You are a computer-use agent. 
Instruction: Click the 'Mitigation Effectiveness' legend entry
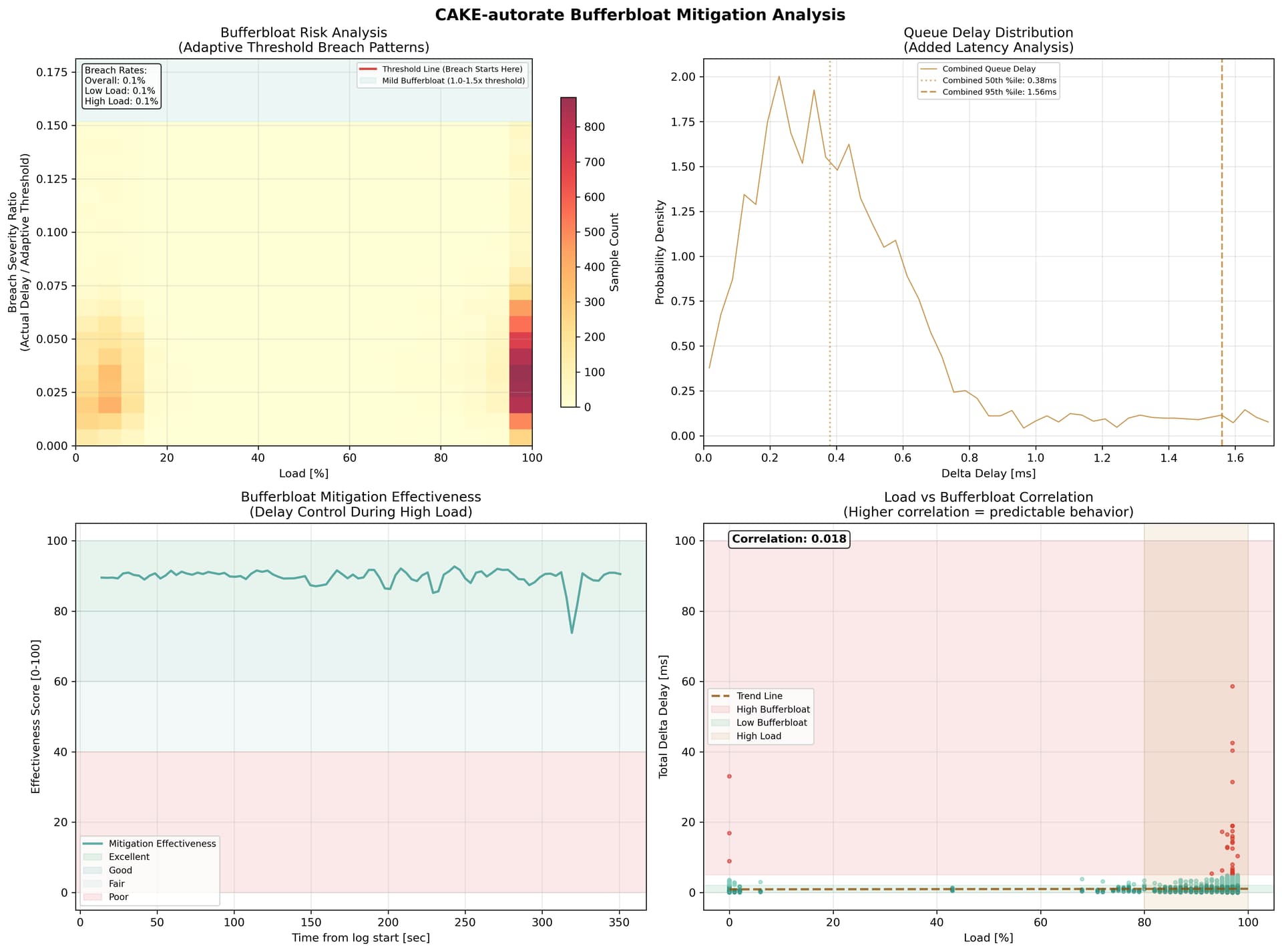coord(150,844)
